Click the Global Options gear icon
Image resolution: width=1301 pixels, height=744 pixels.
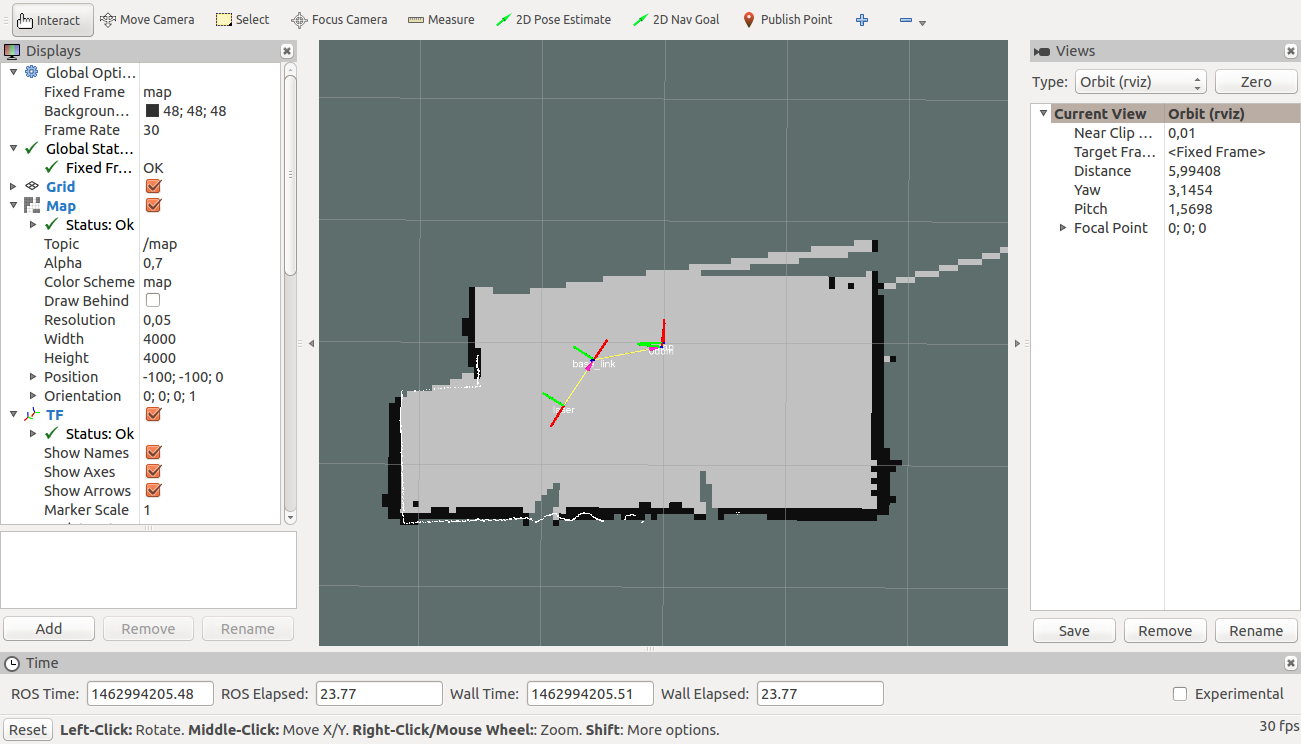pyautogui.click(x=32, y=72)
